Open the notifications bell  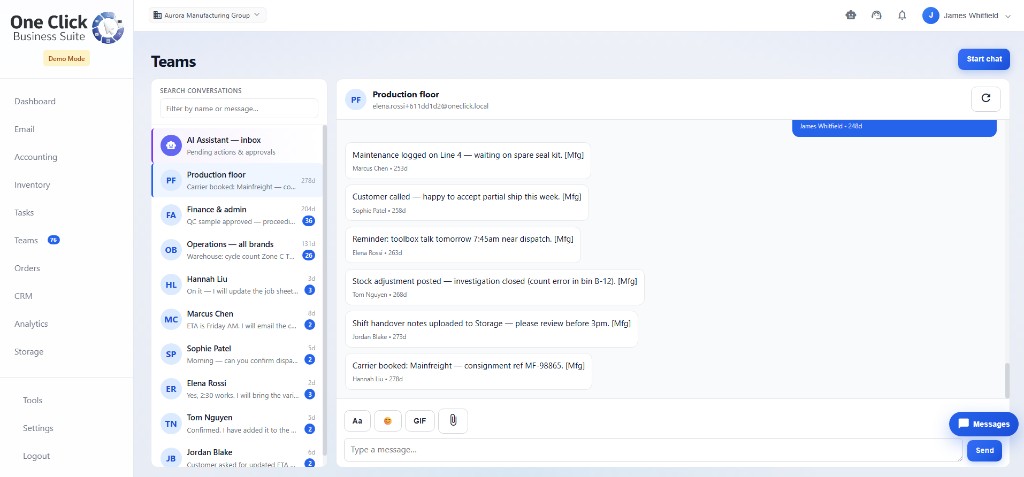tap(902, 15)
